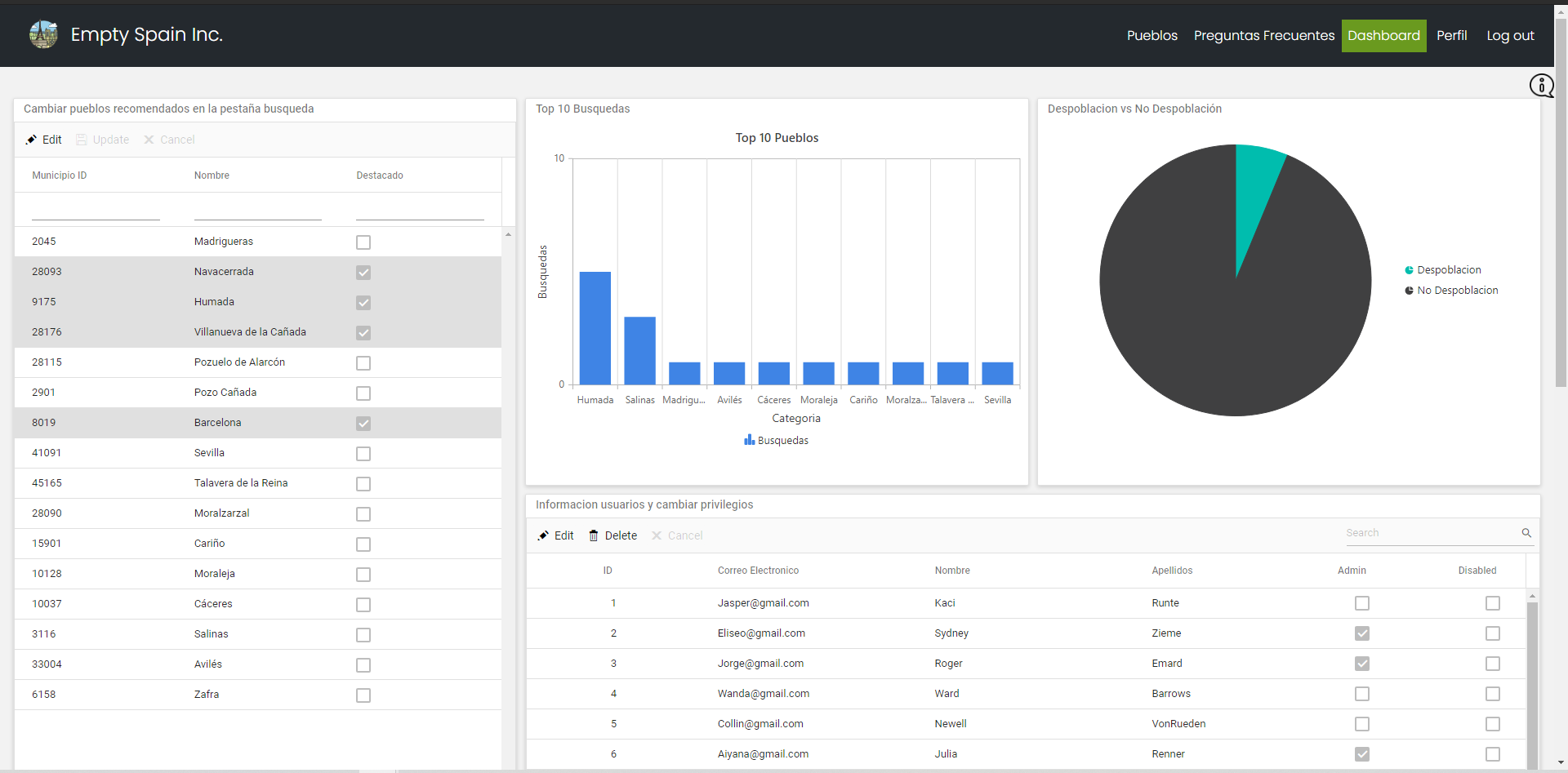The width and height of the screenshot is (1568, 773).
Task: Toggle Disabled checkbox for Eliseo@gmail.com
Action: click(x=1493, y=633)
